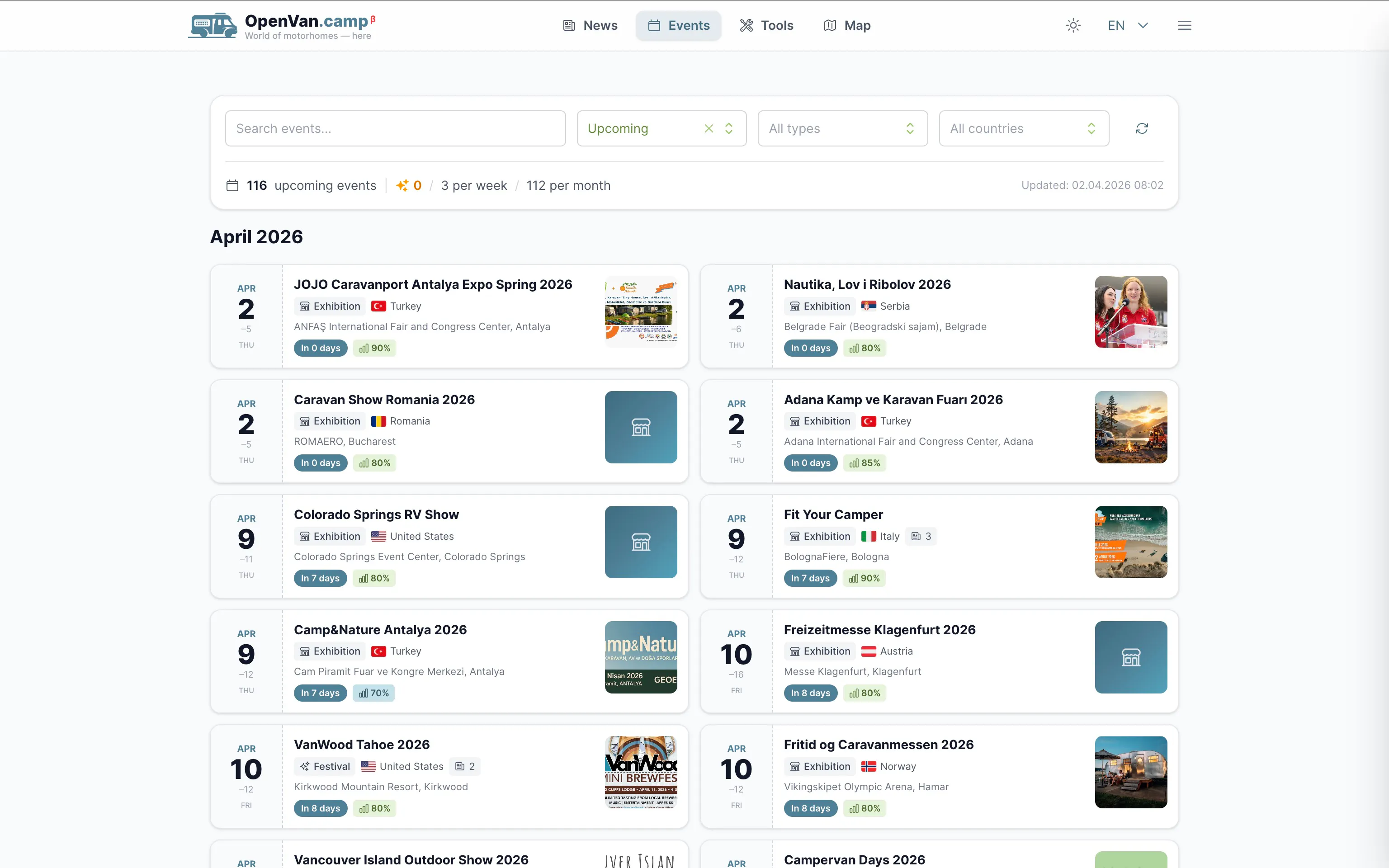This screenshot has width=1389, height=868.
Task: Open Freizeitmesse Klagenfurt 2026 event
Action: click(879, 630)
